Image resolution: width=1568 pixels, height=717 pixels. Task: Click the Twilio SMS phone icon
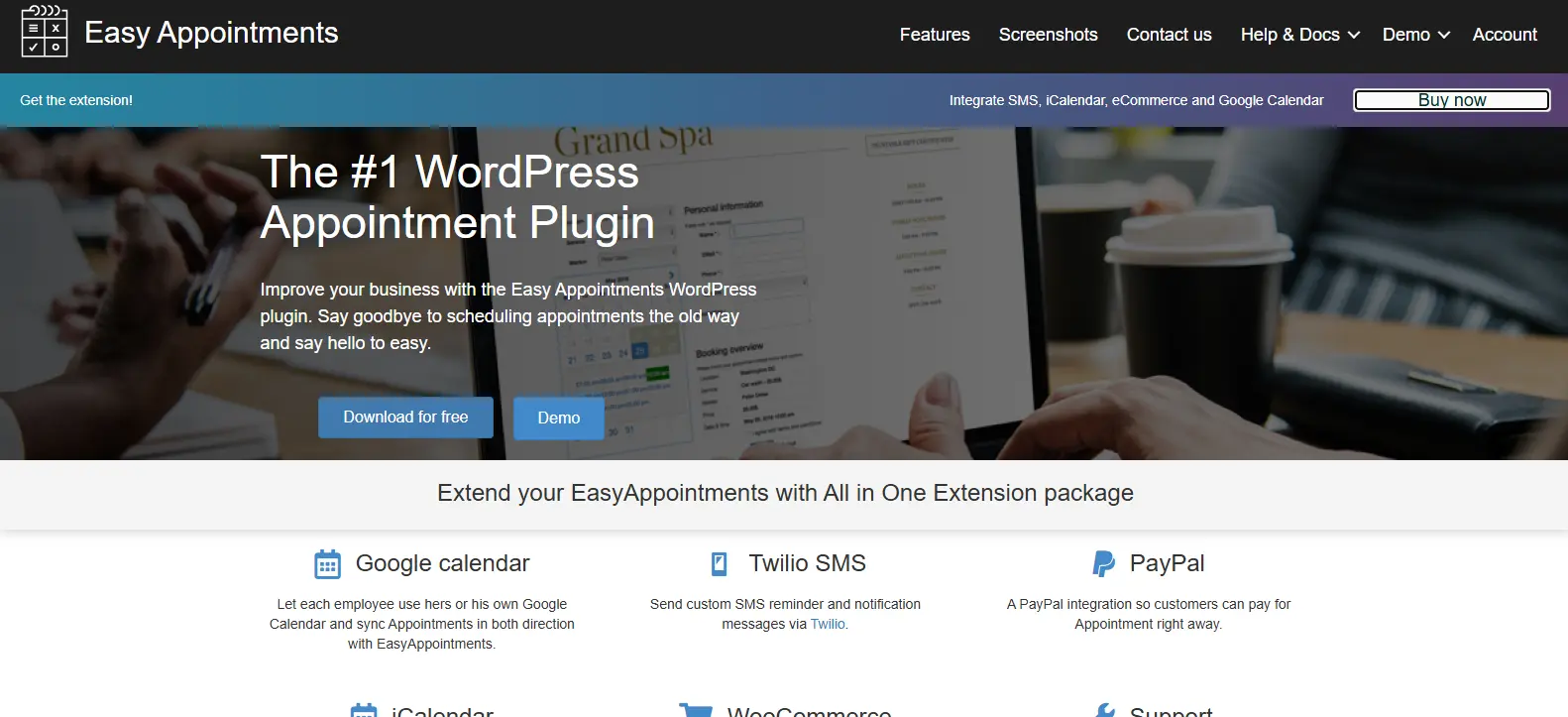pyautogui.click(x=720, y=563)
